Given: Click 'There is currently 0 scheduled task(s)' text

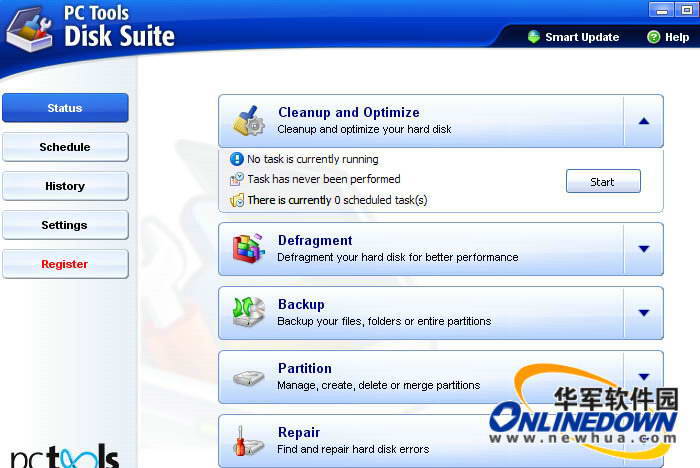Looking at the screenshot, I should click(x=337, y=200).
